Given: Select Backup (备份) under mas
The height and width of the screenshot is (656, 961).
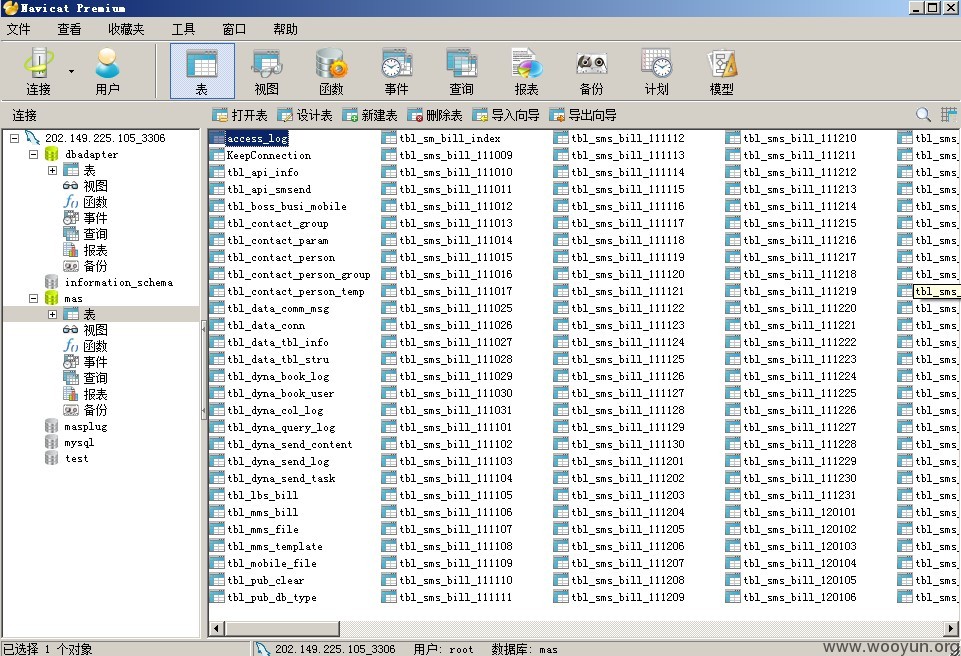Looking at the screenshot, I should click(x=95, y=410).
